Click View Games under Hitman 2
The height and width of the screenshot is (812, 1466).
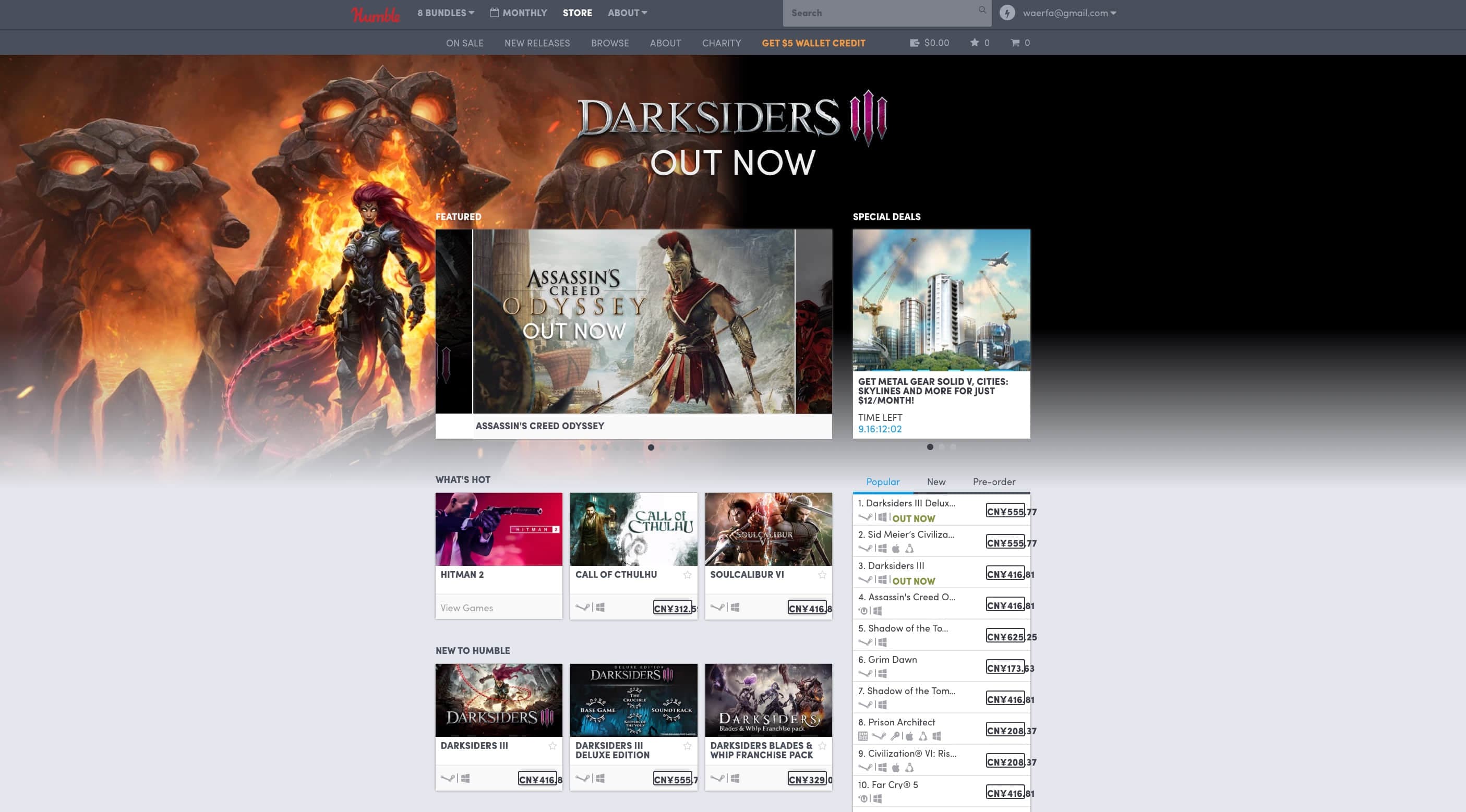(466, 608)
